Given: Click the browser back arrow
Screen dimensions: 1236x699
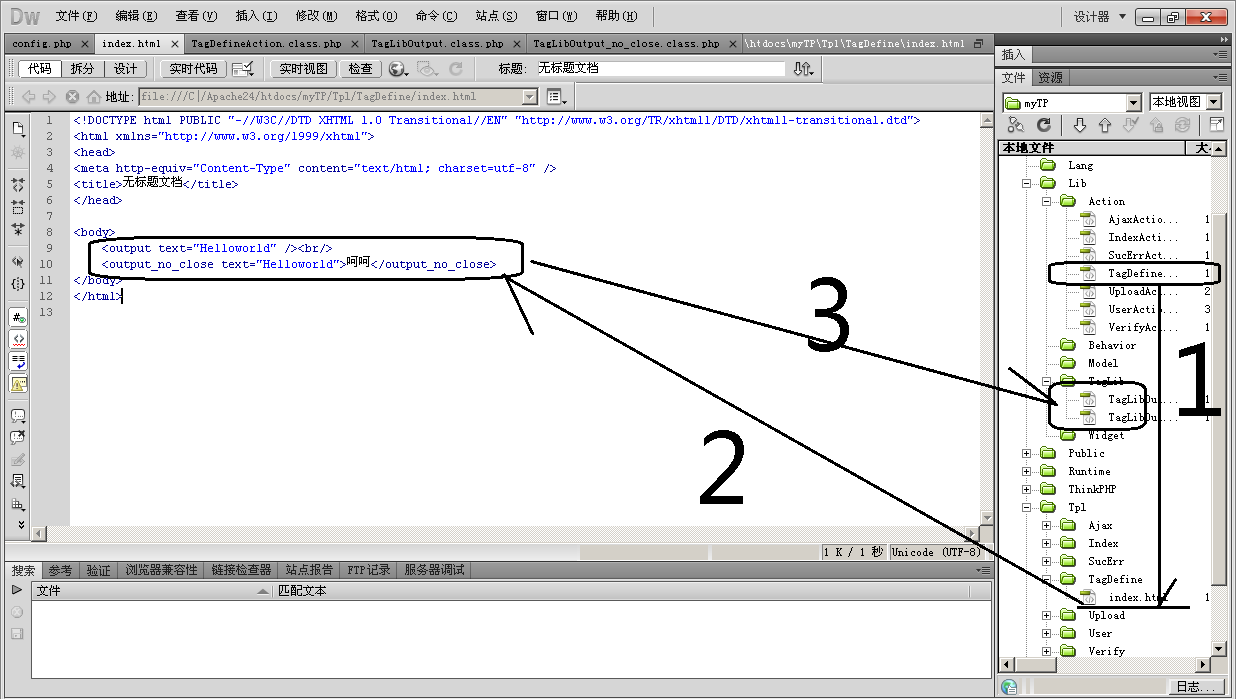Looking at the screenshot, I should tap(28, 97).
